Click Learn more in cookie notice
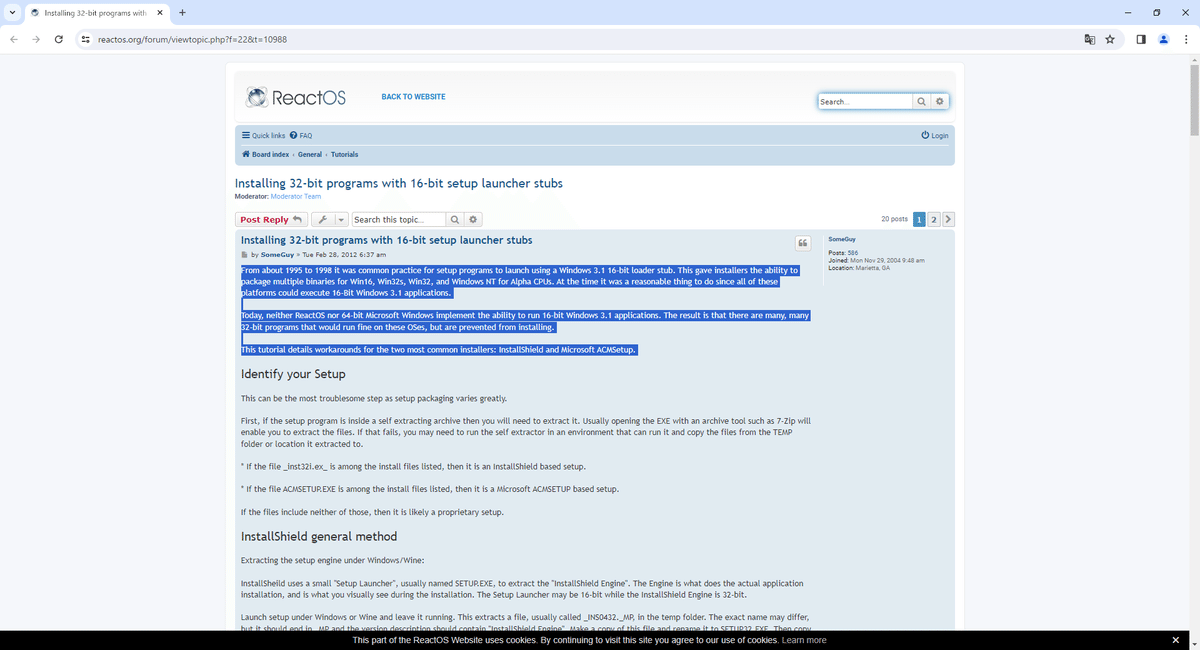The height and width of the screenshot is (650, 1200). [804, 640]
